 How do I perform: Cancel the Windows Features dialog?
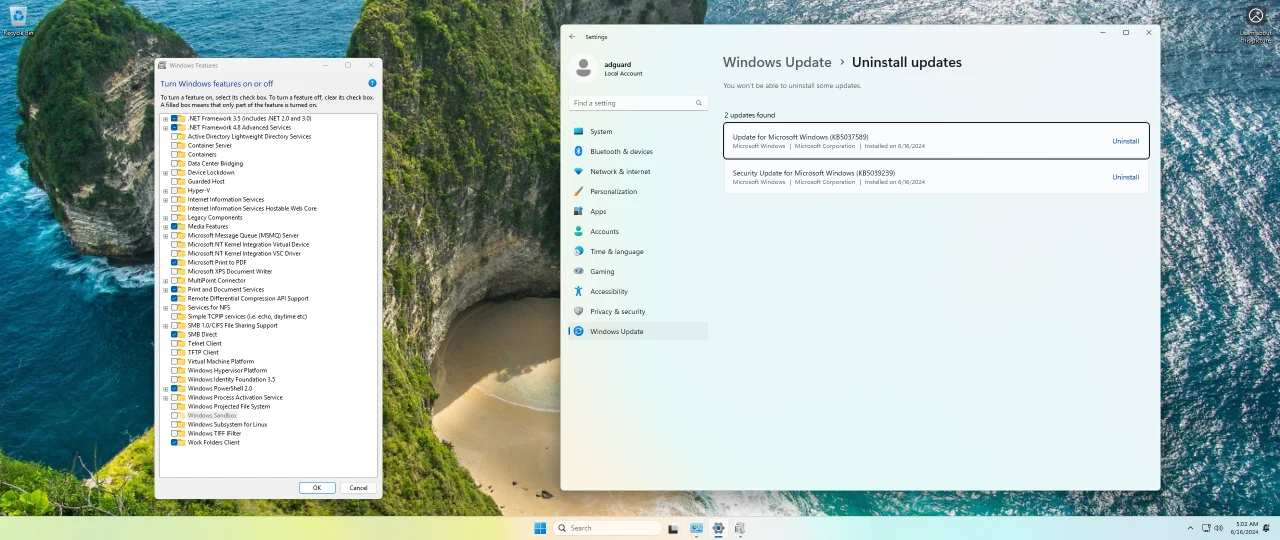(x=359, y=488)
